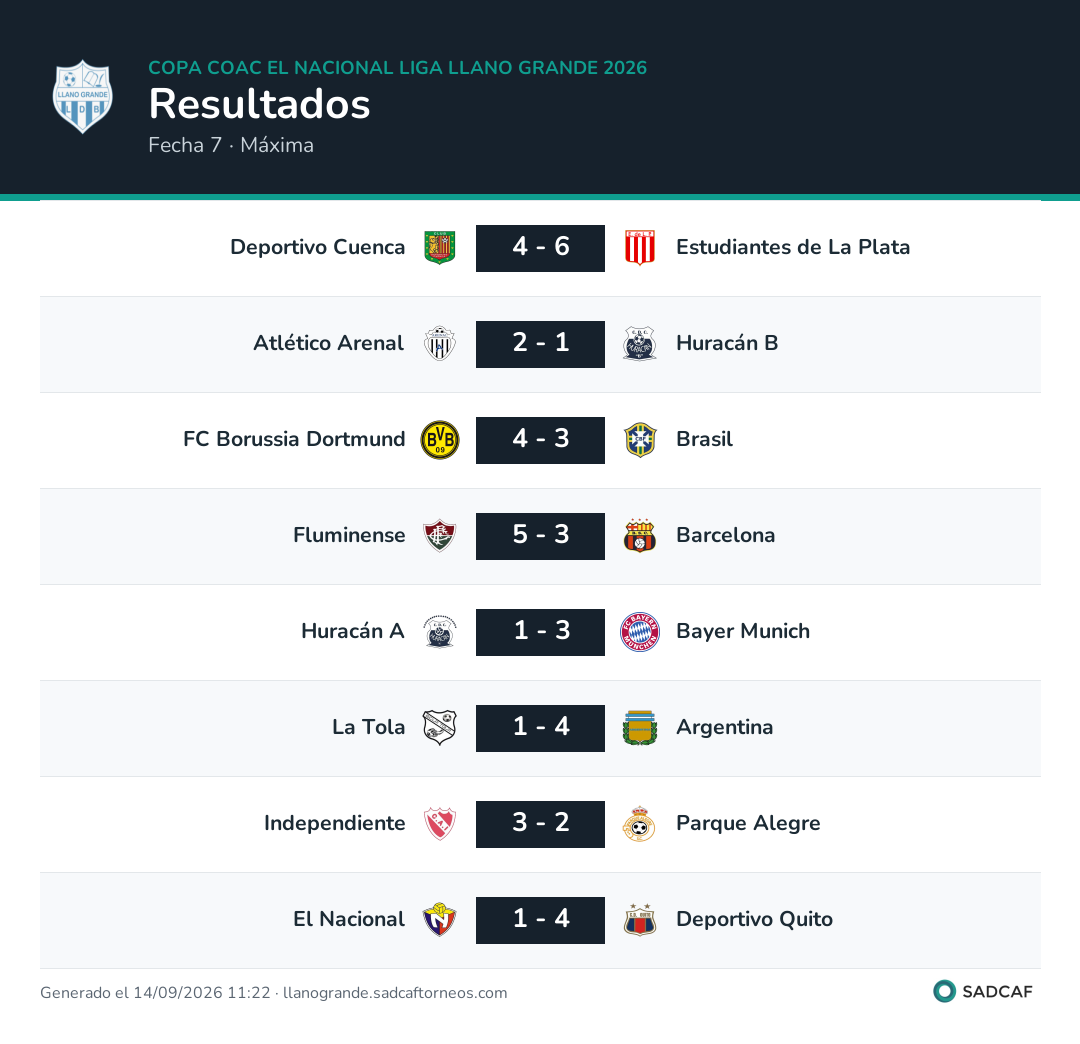This screenshot has width=1080, height=1044.
Task: Select the La Tola team name
Action: [368, 727]
